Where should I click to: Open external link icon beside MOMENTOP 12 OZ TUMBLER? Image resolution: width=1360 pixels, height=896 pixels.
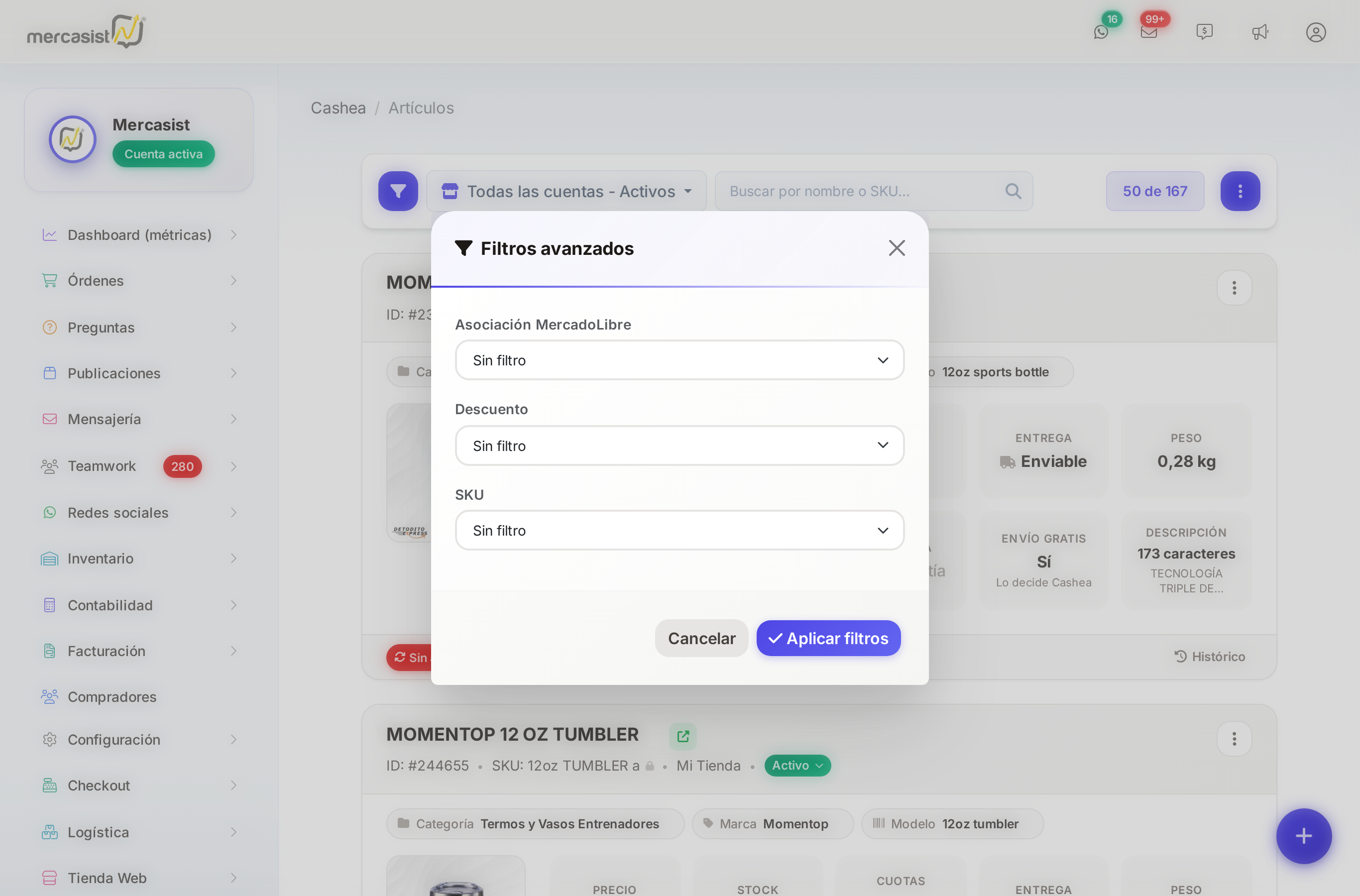pos(683,736)
